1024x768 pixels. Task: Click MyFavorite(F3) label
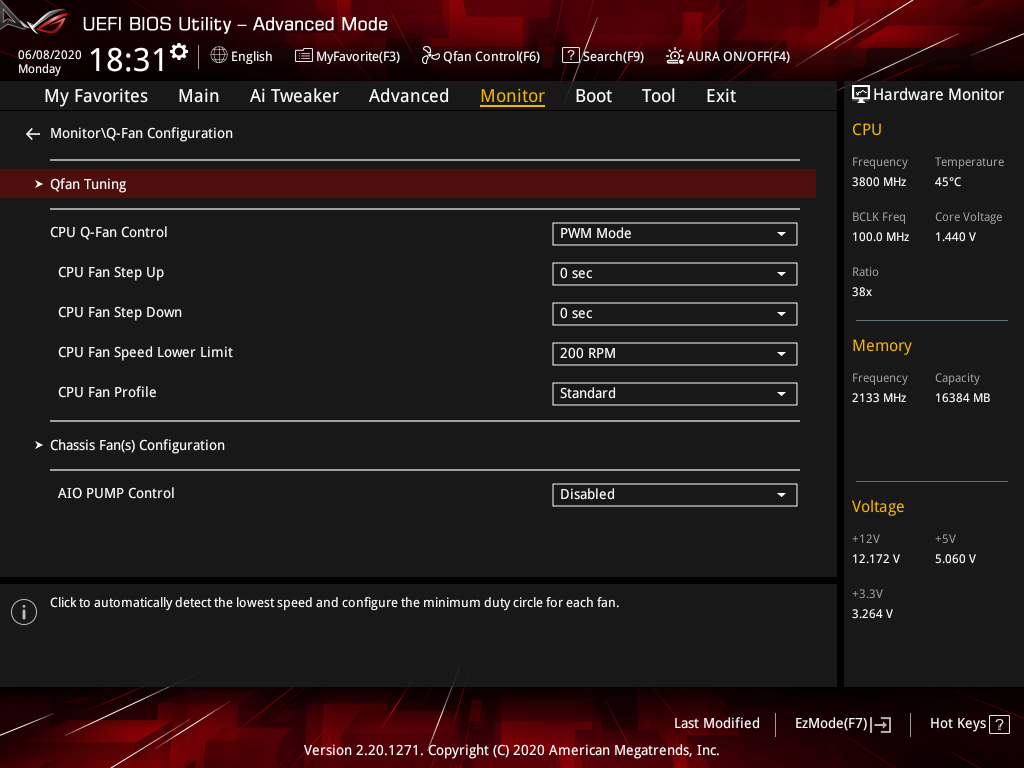click(x=358, y=56)
